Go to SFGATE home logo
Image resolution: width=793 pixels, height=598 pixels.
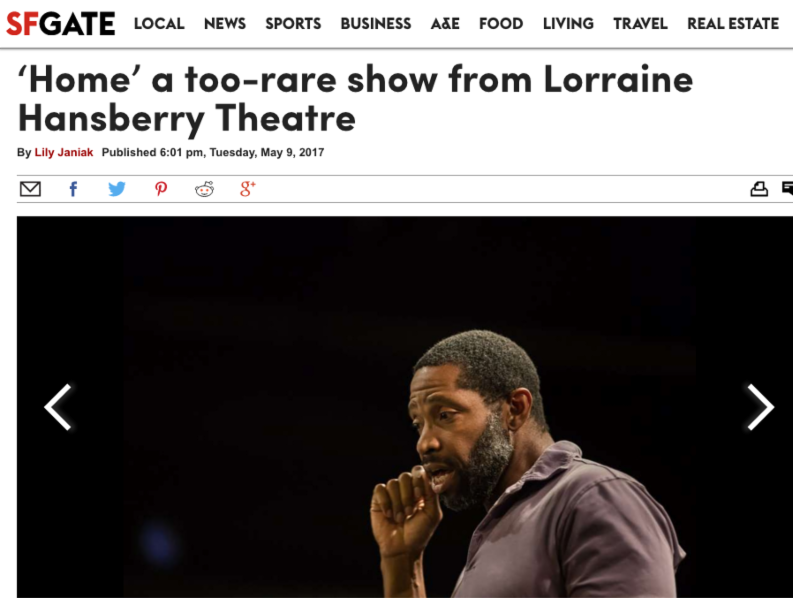pyautogui.click(x=61, y=24)
